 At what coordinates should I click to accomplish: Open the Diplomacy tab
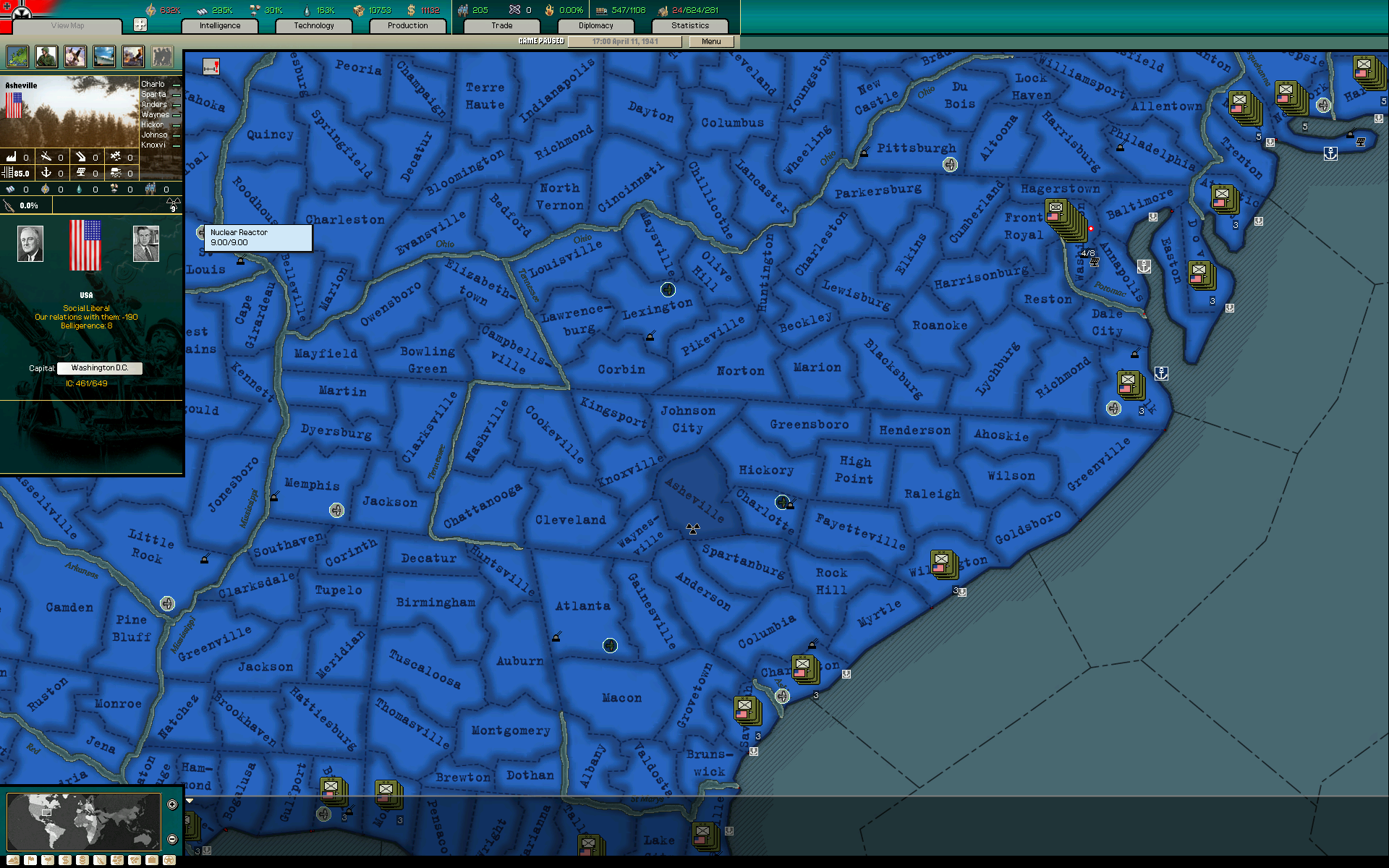596,25
